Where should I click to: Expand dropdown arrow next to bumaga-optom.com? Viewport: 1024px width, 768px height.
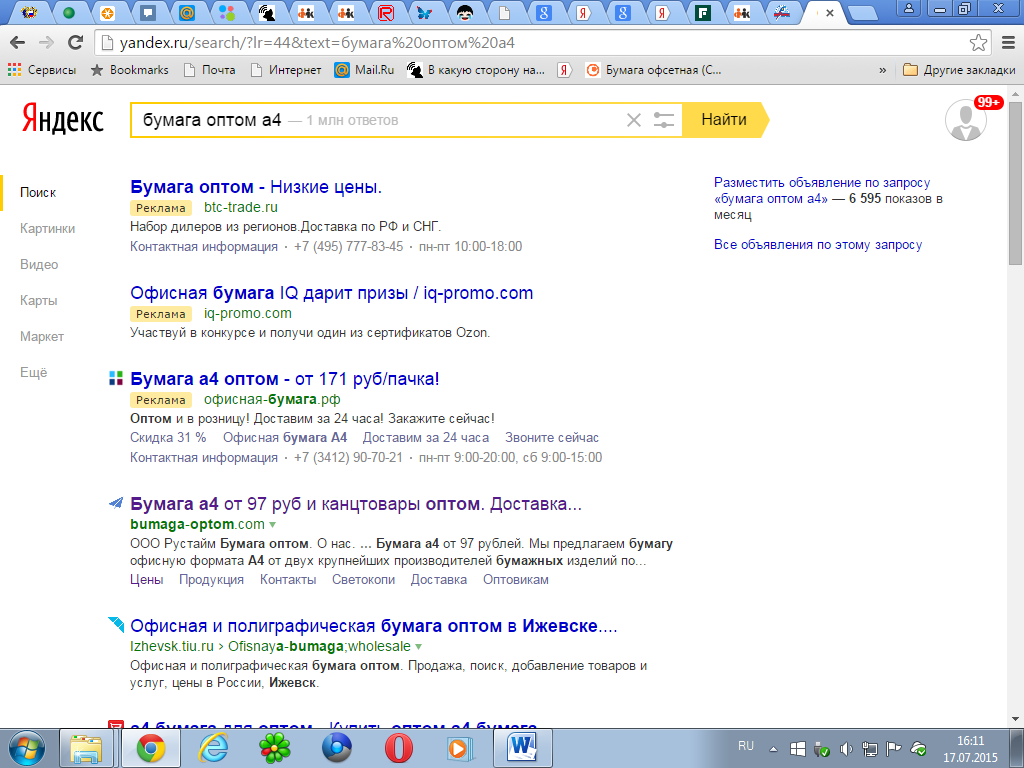272,525
